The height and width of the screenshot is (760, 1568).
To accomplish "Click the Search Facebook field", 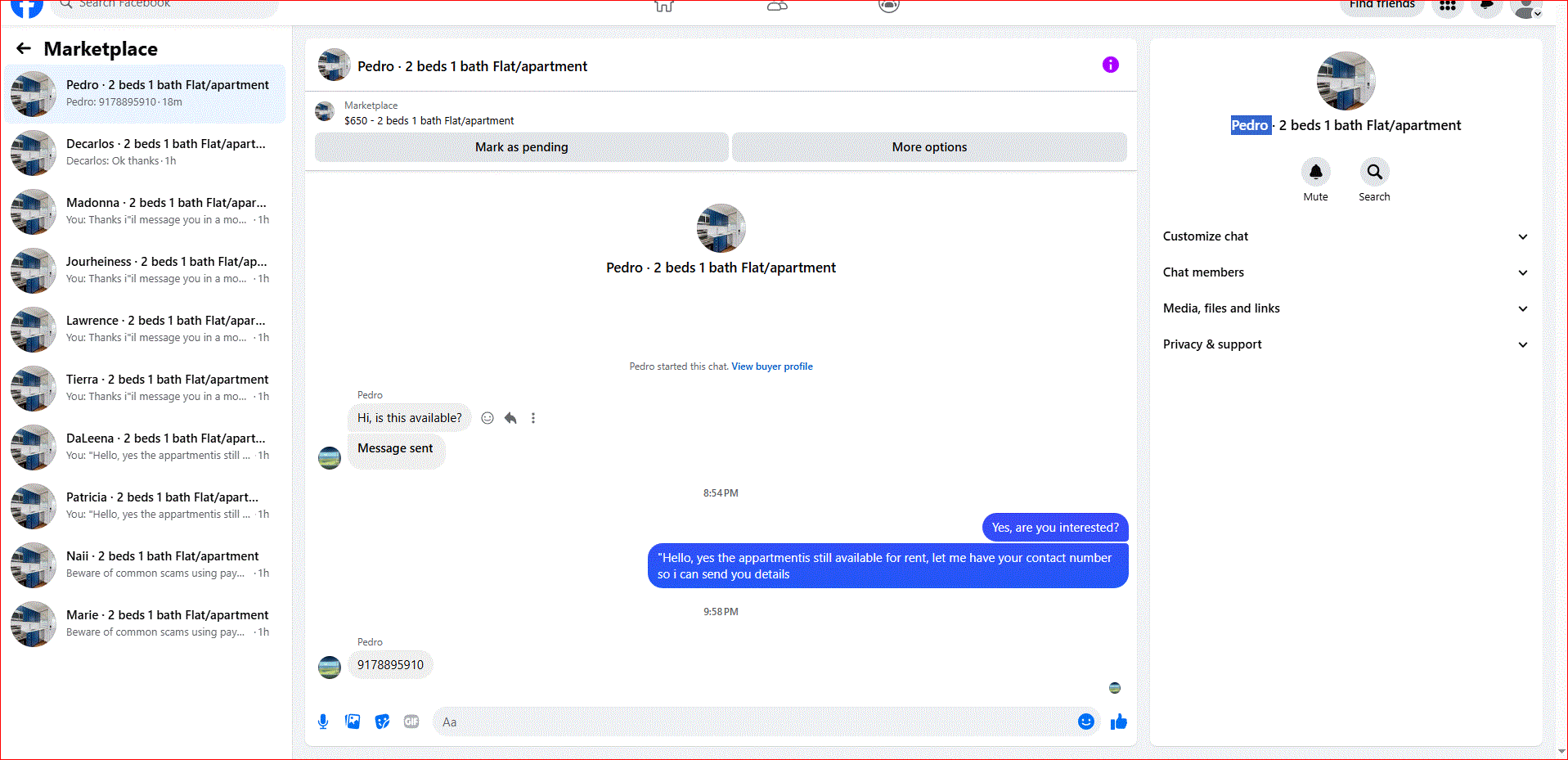I will (x=164, y=7).
